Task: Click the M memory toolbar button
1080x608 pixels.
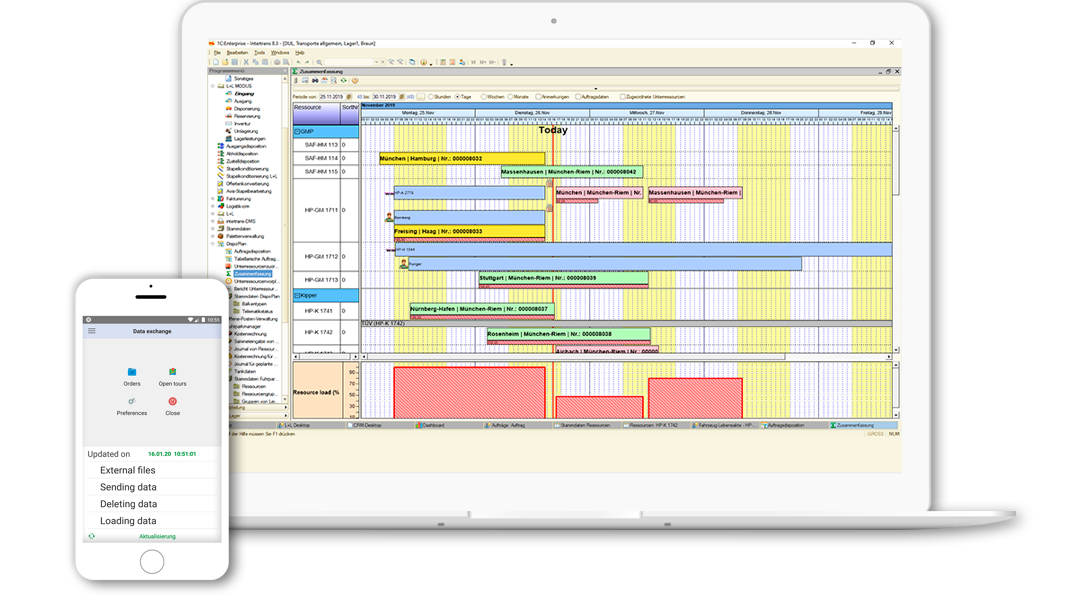Action: pyautogui.click(x=473, y=62)
